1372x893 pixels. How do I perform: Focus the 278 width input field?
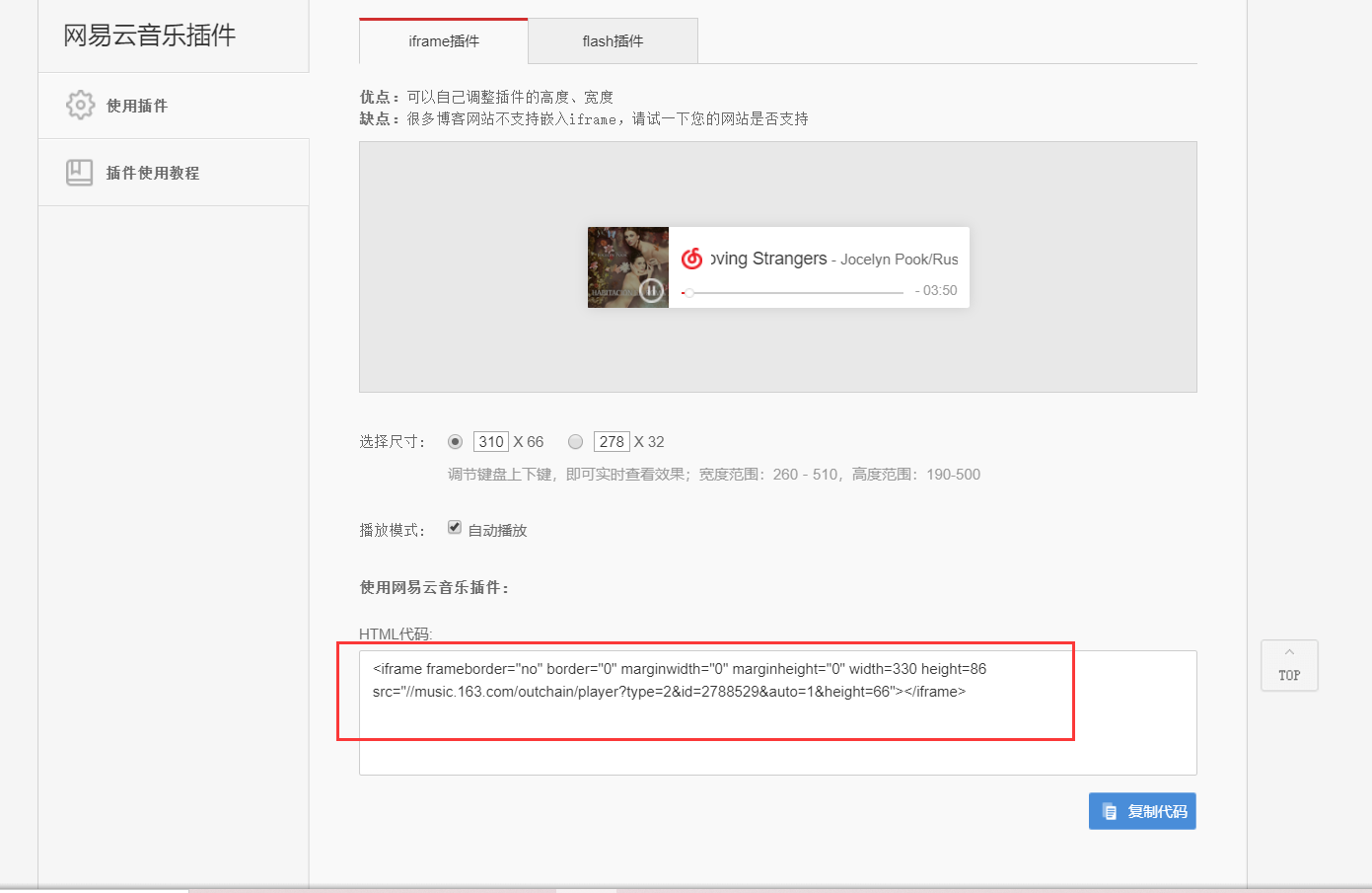point(612,441)
